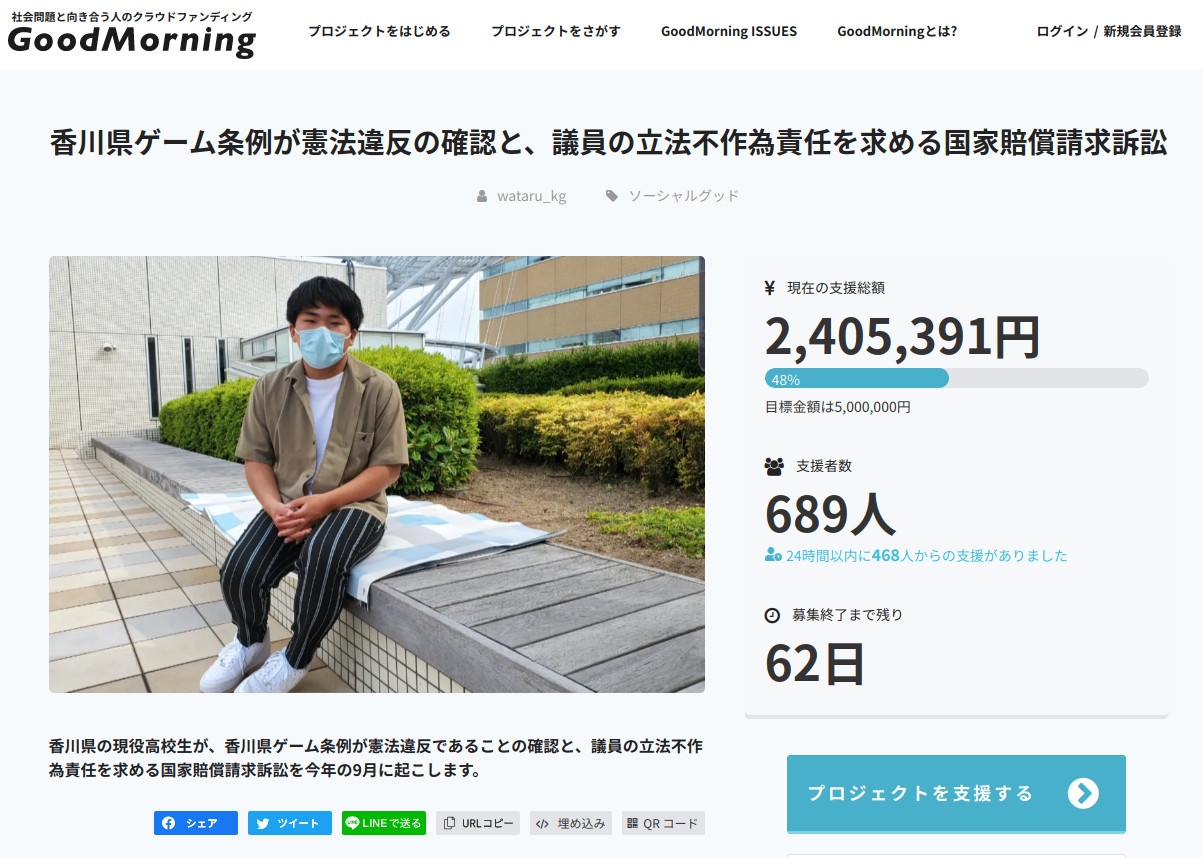Click the user icon beside wataru_kg
1203x858 pixels.
(482, 196)
